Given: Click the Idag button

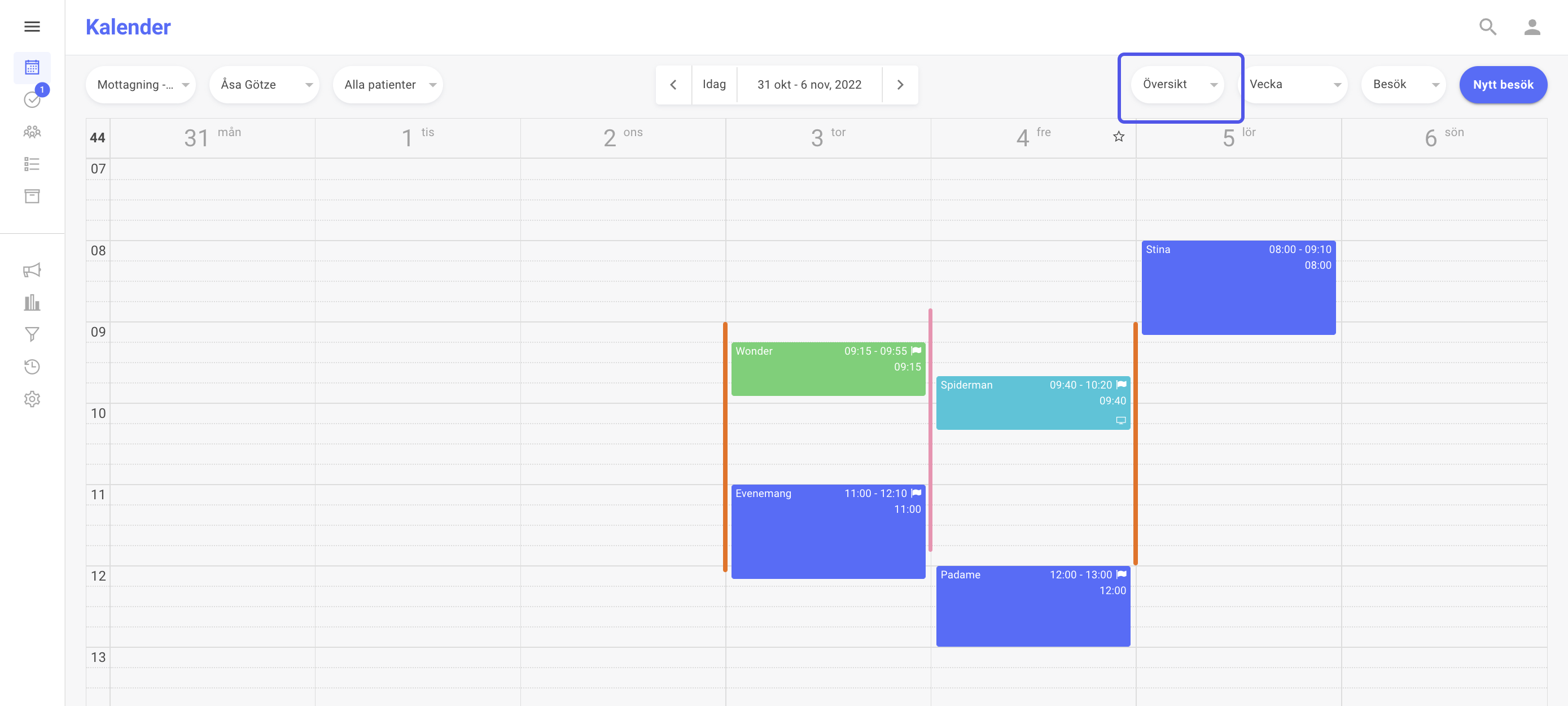Looking at the screenshot, I should [x=714, y=85].
